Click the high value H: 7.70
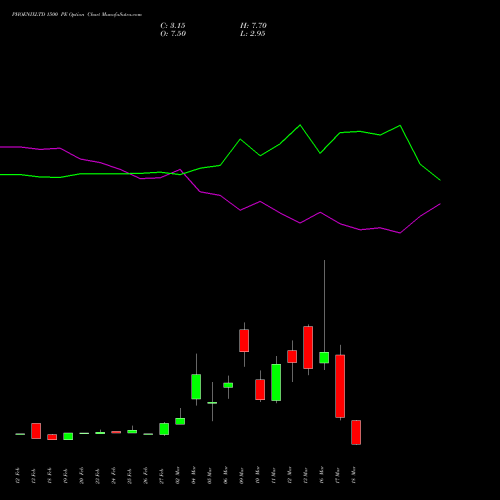This screenshot has width=500, height=500. pyautogui.click(x=253, y=26)
